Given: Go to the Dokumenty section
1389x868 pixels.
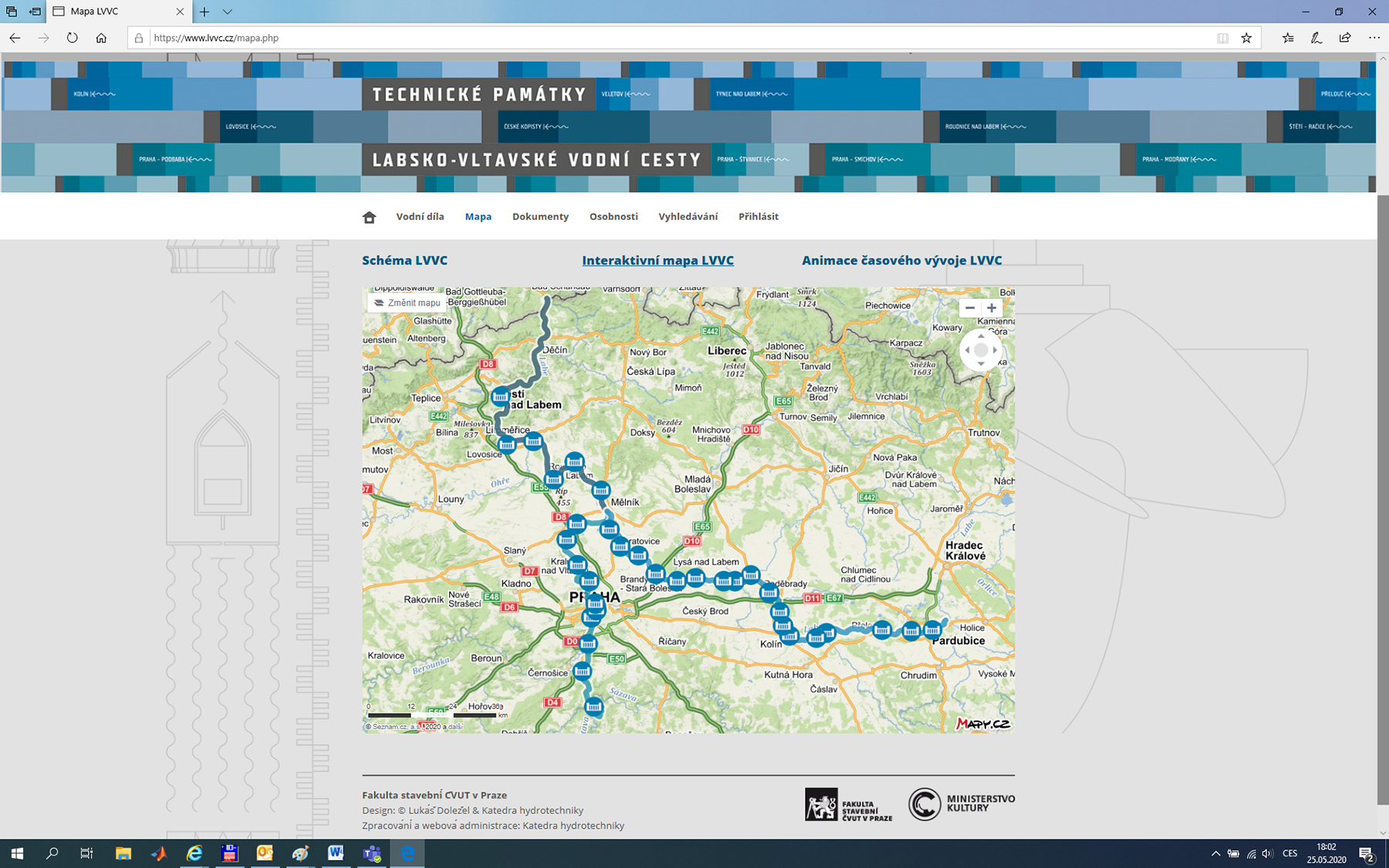Looking at the screenshot, I should pos(540,217).
